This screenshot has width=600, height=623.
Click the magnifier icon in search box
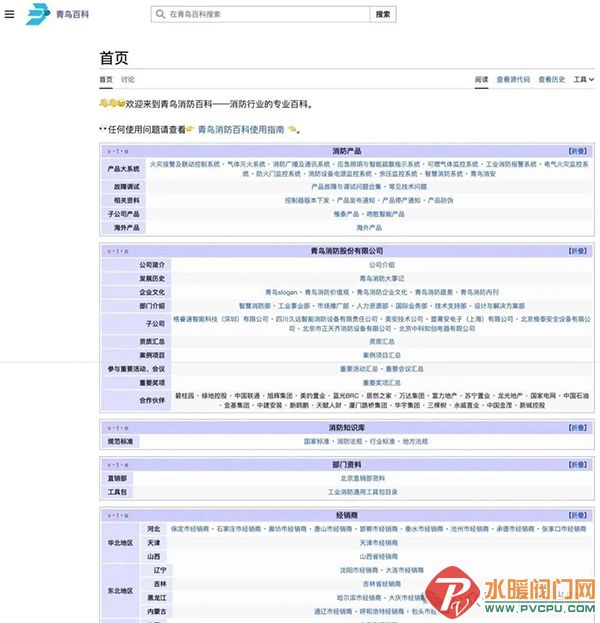coord(161,15)
